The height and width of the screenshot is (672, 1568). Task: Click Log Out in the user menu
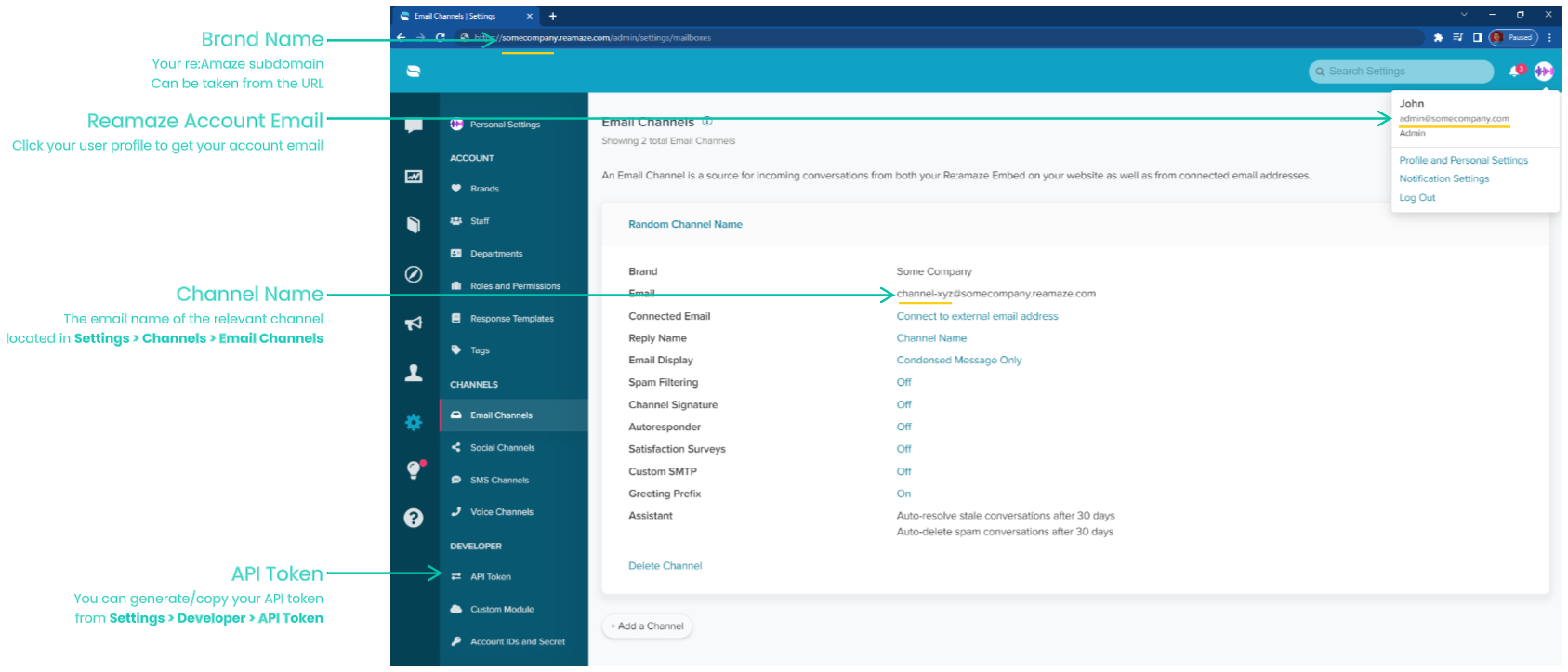point(1417,198)
